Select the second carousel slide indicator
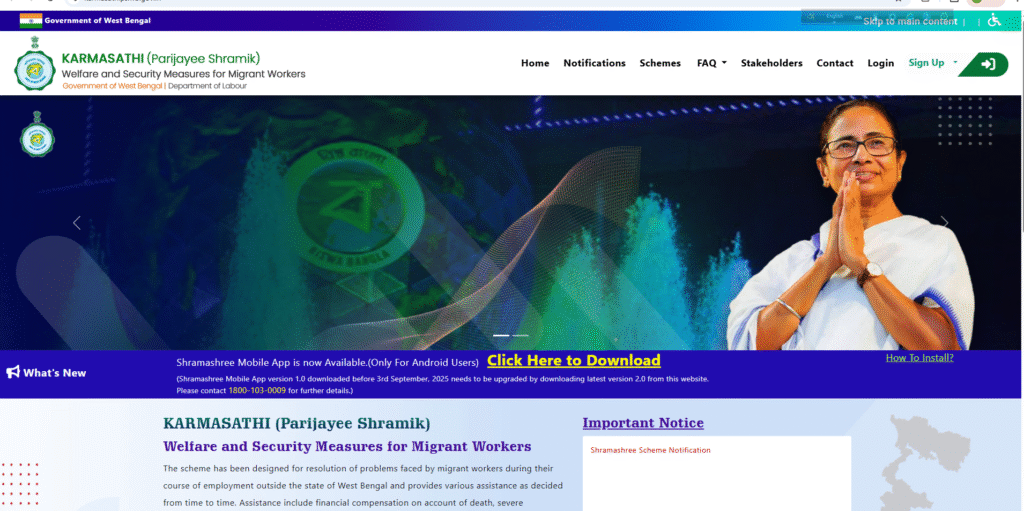The image size is (1024, 511). pyautogui.click(x=520, y=335)
